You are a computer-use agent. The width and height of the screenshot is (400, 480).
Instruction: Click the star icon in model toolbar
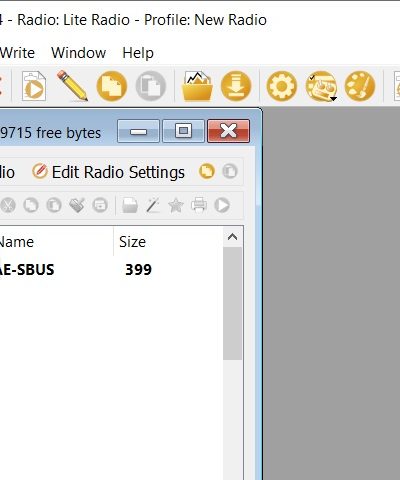(x=176, y=205)
